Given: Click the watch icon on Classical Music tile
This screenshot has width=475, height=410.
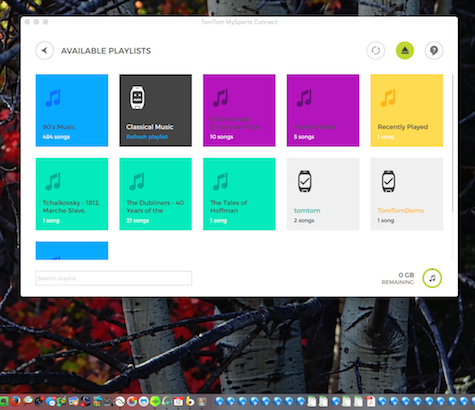Looking at the screenshot, I should (x=137, y=98).
